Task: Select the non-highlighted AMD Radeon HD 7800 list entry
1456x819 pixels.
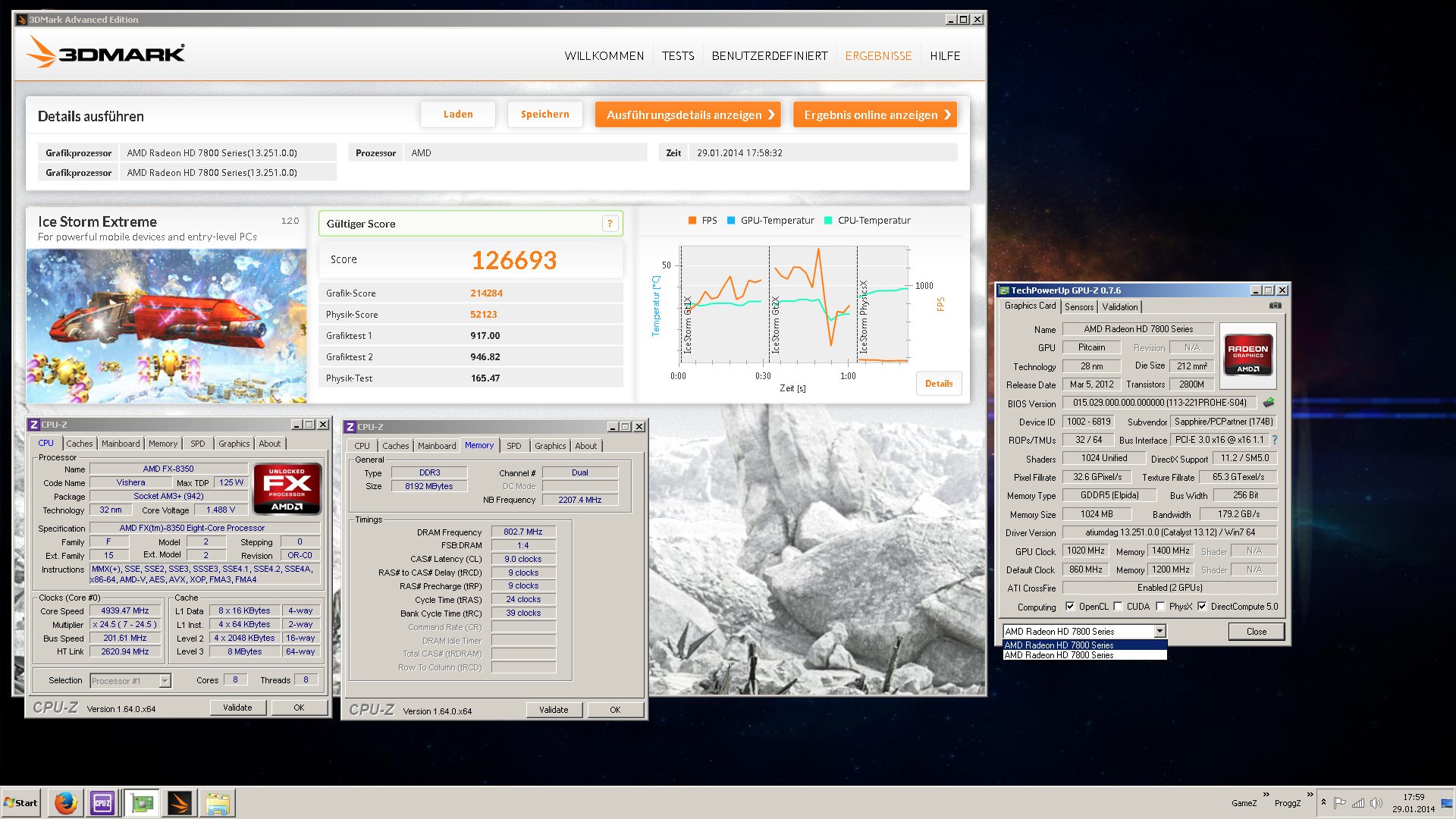Action: [1084, 655]
